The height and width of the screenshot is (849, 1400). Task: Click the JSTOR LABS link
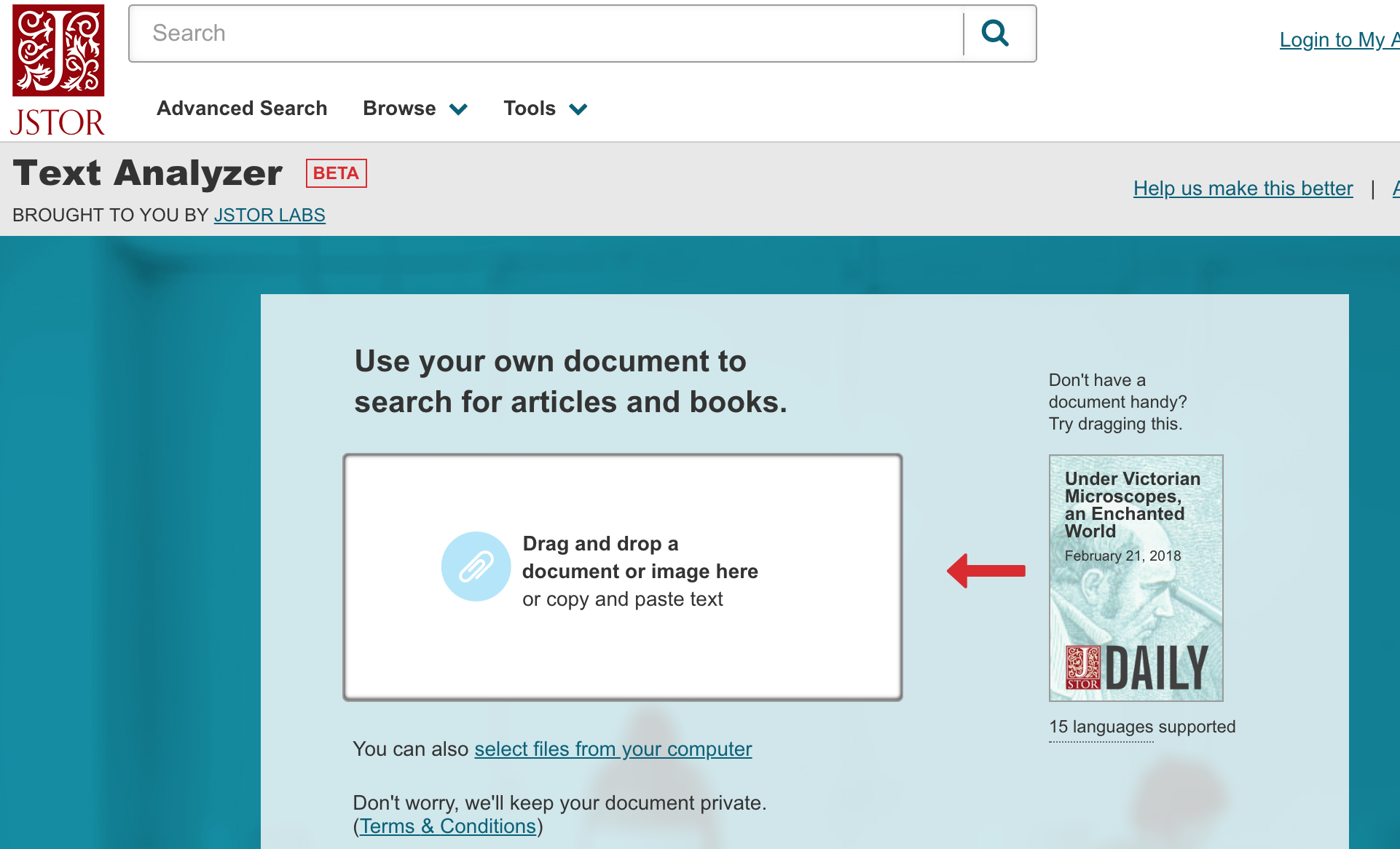pyautogui.click(x=270, y=215)
